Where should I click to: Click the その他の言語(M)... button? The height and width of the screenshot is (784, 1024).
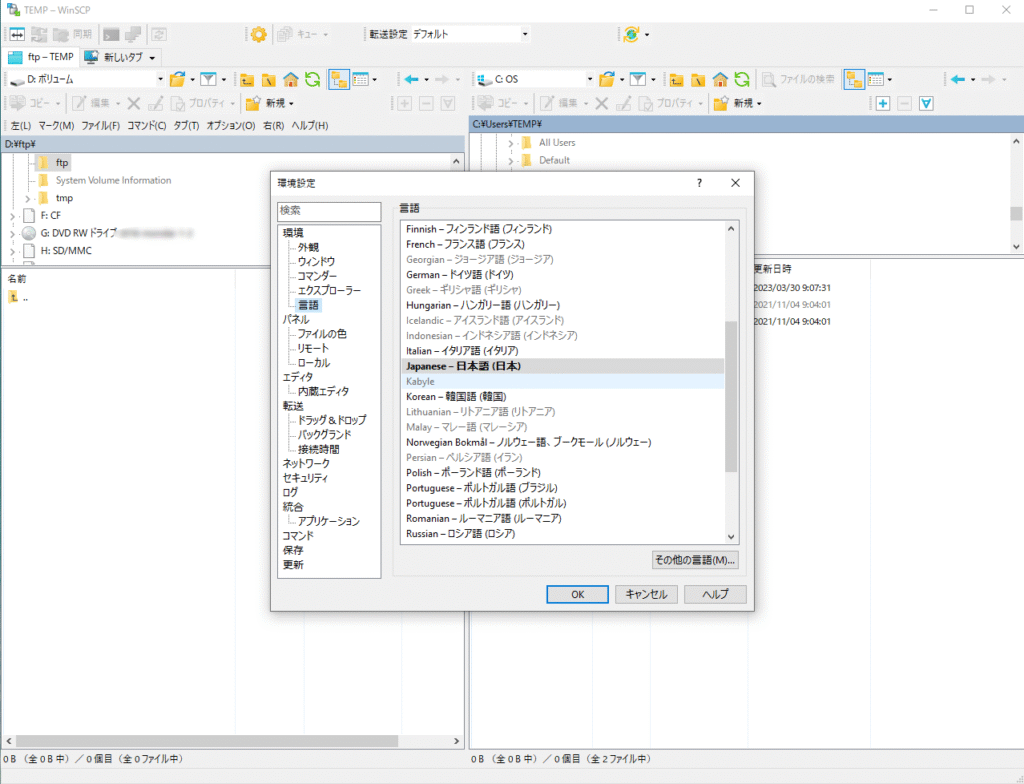pos(695,560)
